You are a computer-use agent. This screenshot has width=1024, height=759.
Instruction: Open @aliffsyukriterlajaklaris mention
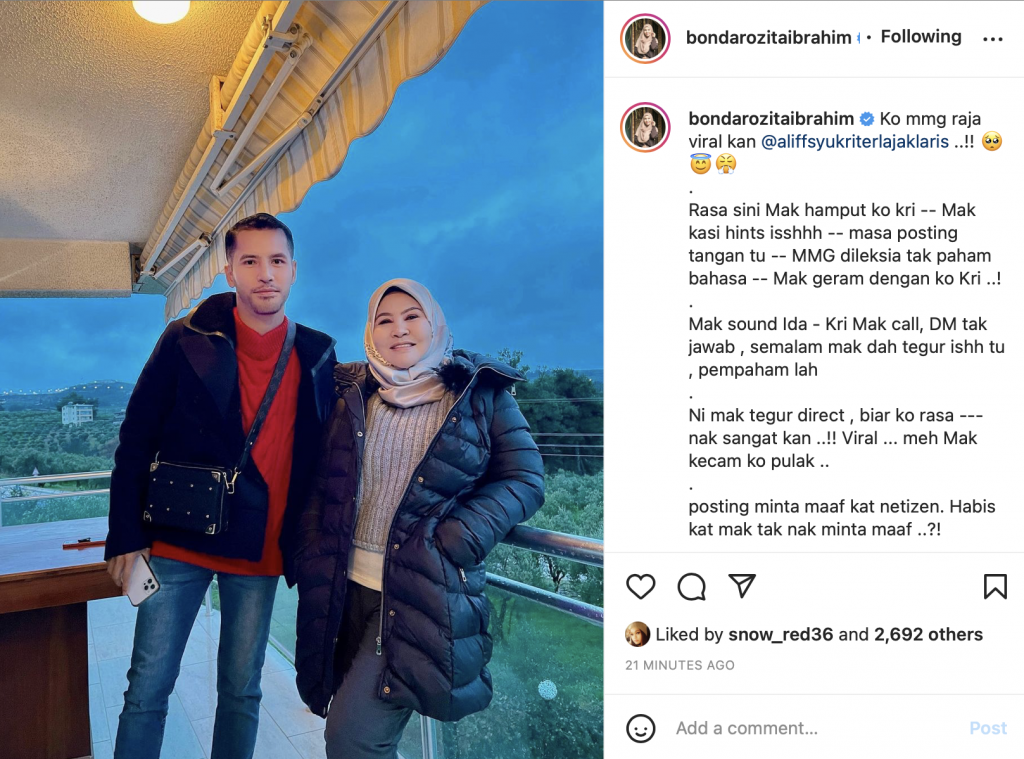855,142
